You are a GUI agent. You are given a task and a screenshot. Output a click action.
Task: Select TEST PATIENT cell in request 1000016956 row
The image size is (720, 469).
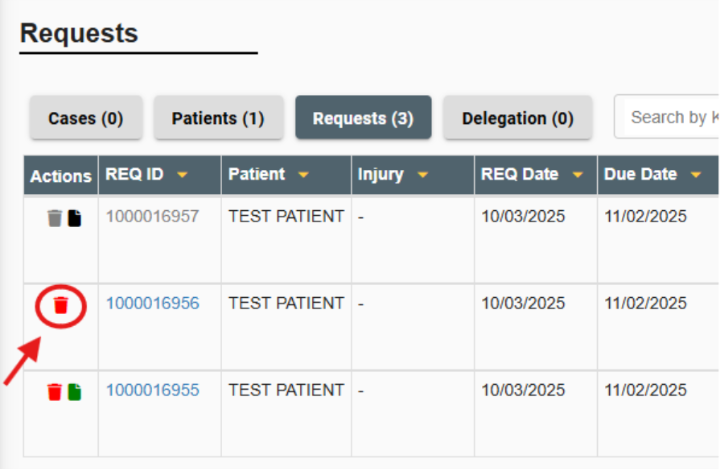[x=286, y=303]
